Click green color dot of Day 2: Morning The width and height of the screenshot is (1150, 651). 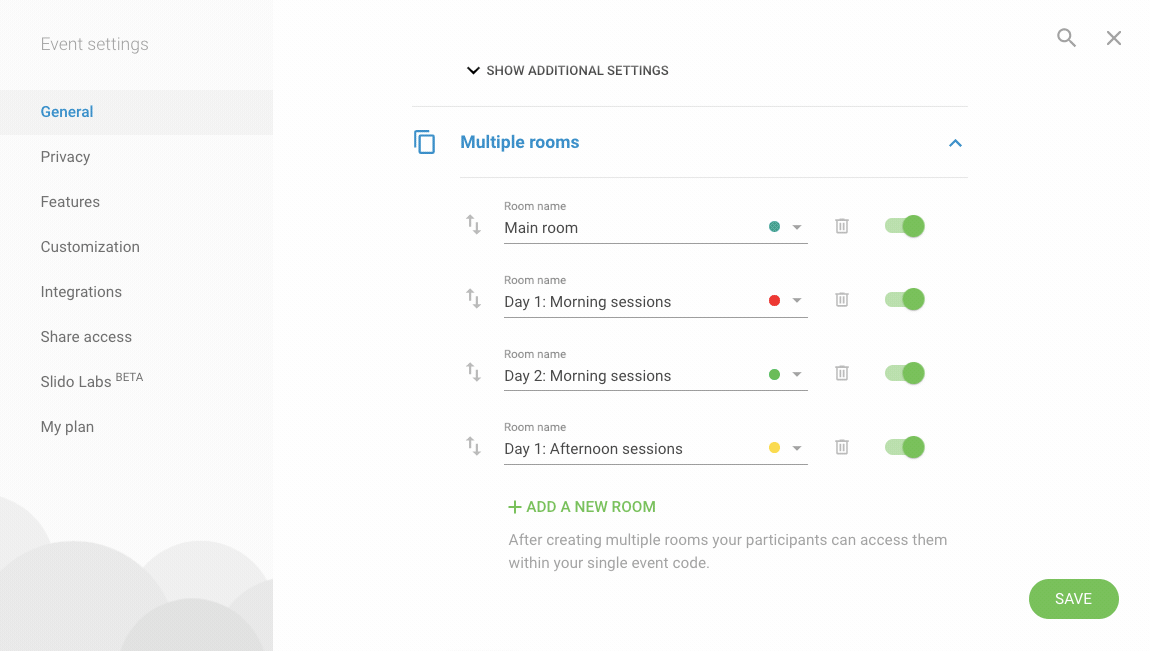(774, 375)
